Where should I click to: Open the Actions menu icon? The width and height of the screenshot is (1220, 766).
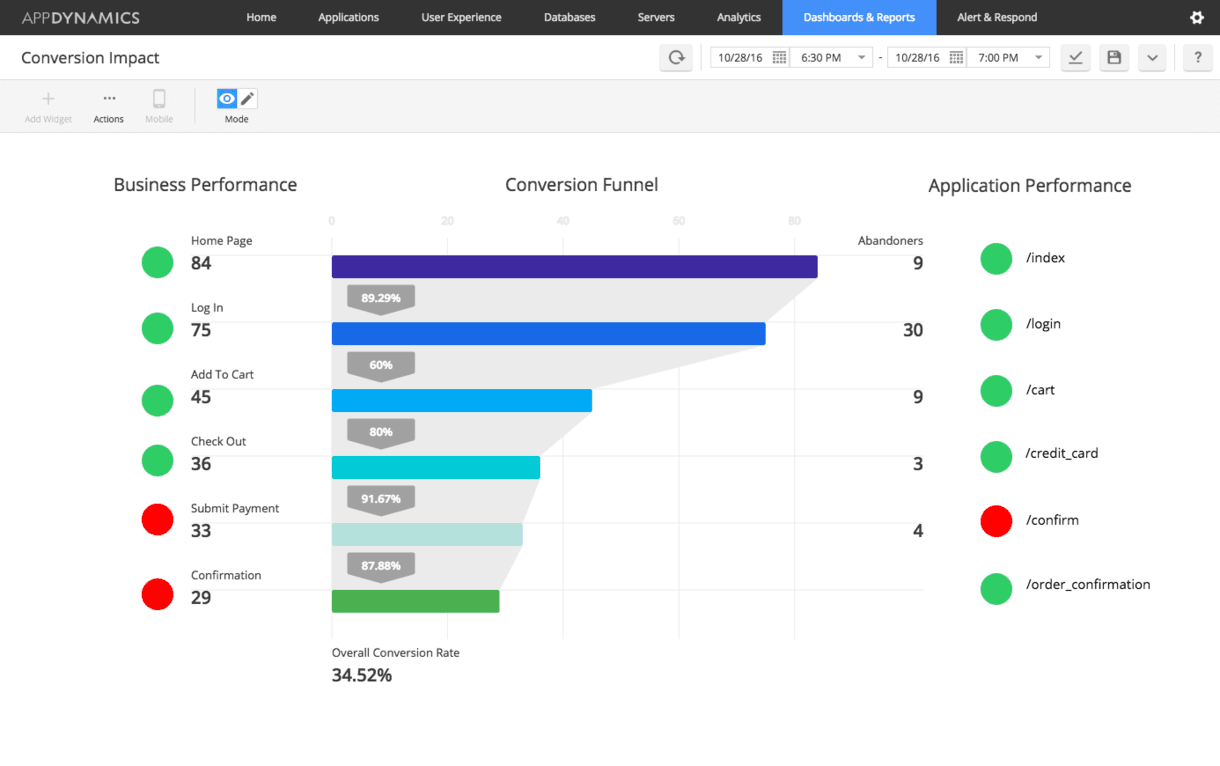[x=108, y=100]
